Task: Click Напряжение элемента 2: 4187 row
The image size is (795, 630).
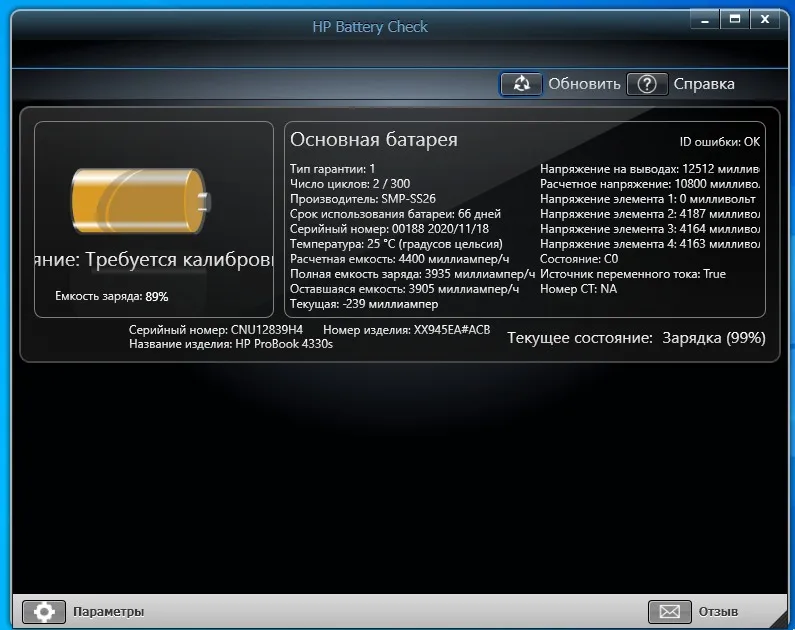Action: click(x=650, y=214)
